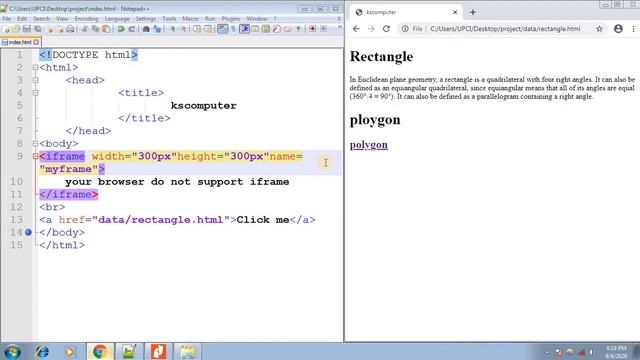Toggle Word wrap toolbar button
640x360 pixels.
(222, 29)
